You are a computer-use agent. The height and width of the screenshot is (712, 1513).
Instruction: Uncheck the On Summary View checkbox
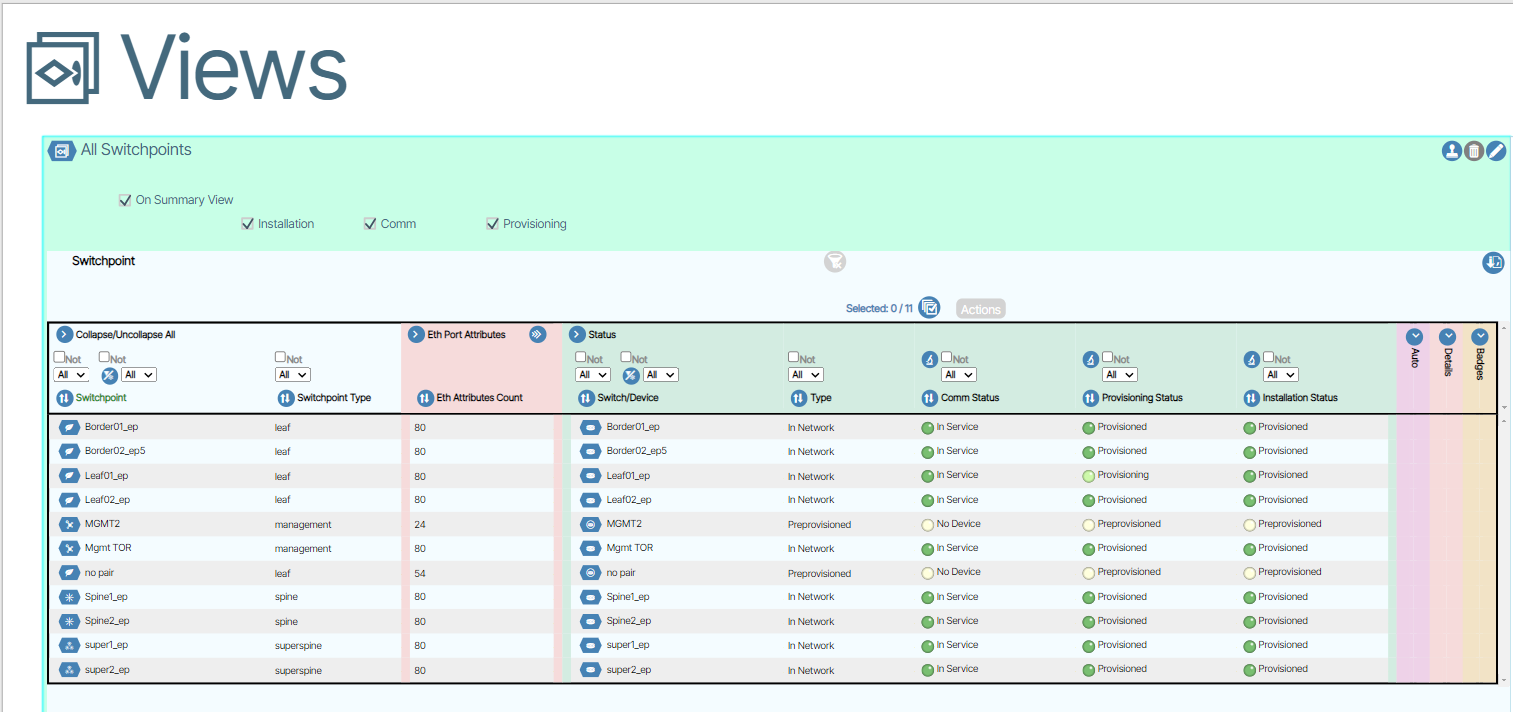click(x=125, y=200)
